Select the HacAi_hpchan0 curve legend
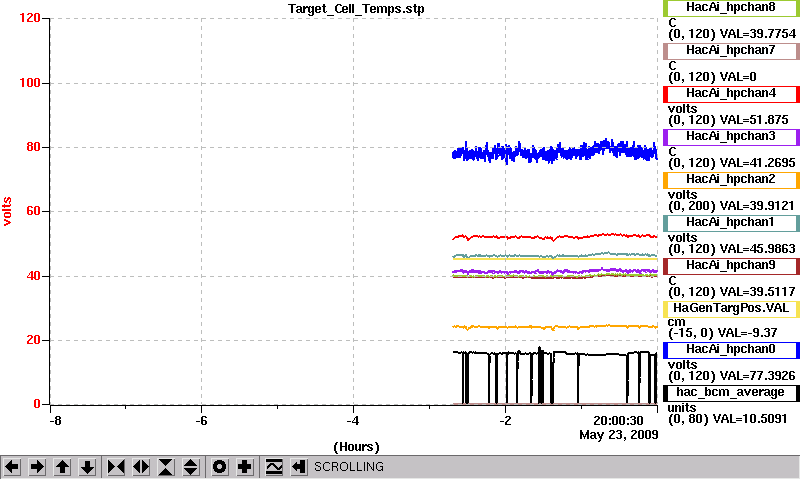 point(731,349)
